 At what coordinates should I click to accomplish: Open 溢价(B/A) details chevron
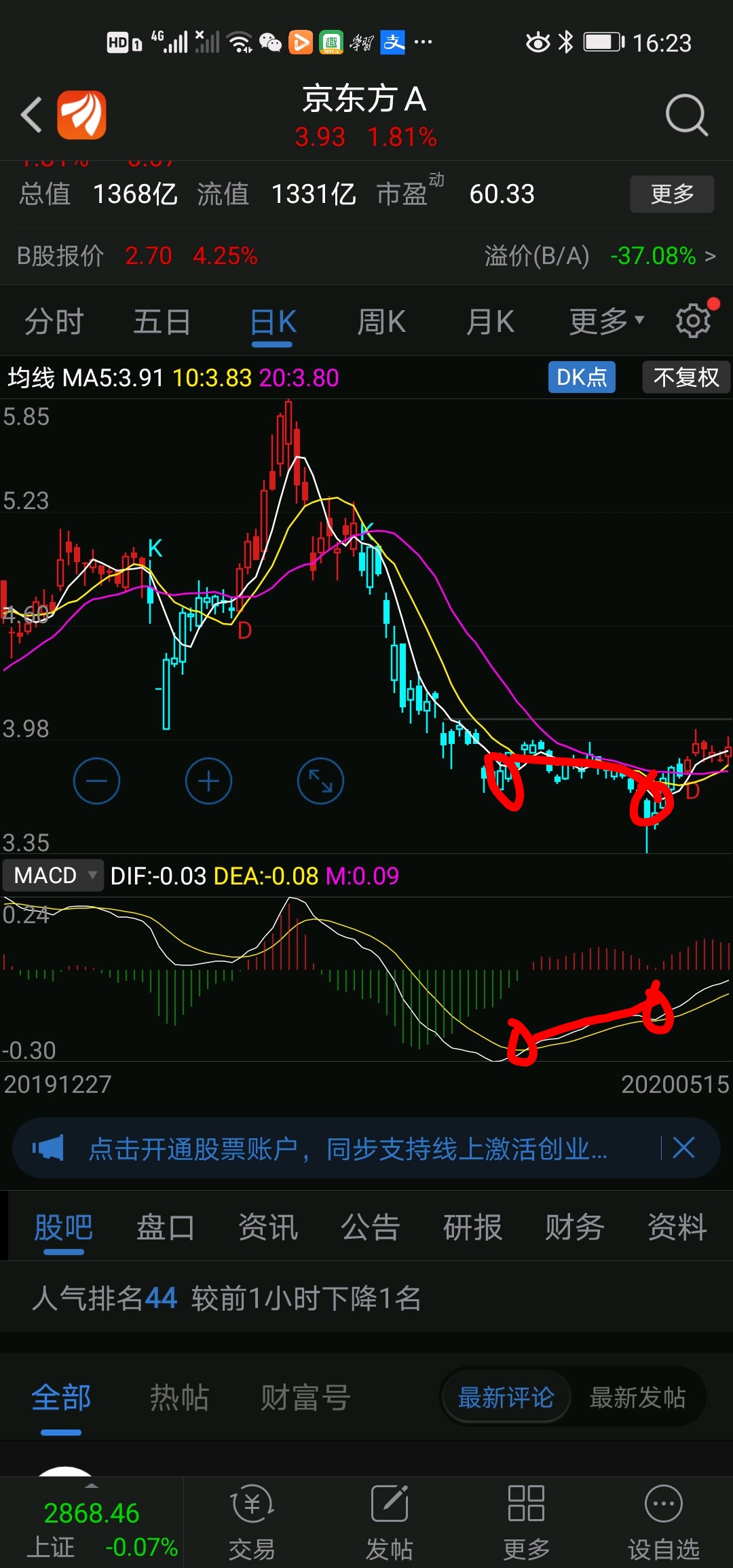click(711, 256)
